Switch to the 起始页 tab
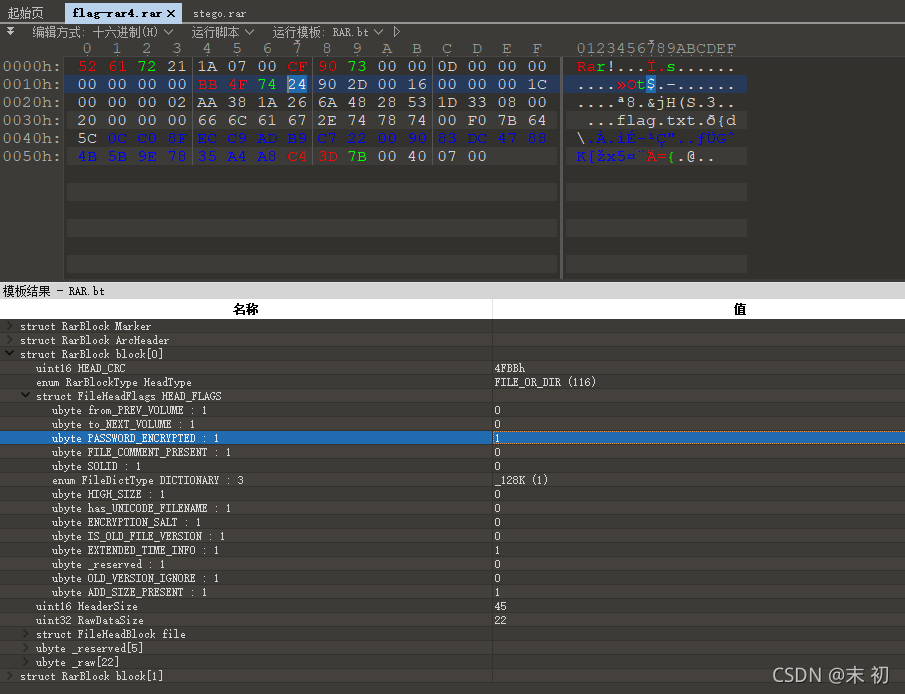The width and height of the screenshot is (905, 694). click(25, 13)
